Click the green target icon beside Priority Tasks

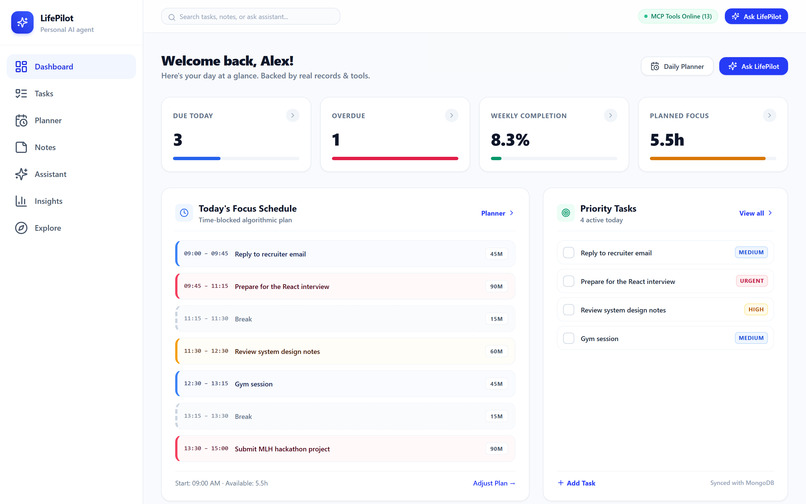click(x=566, y=212)
